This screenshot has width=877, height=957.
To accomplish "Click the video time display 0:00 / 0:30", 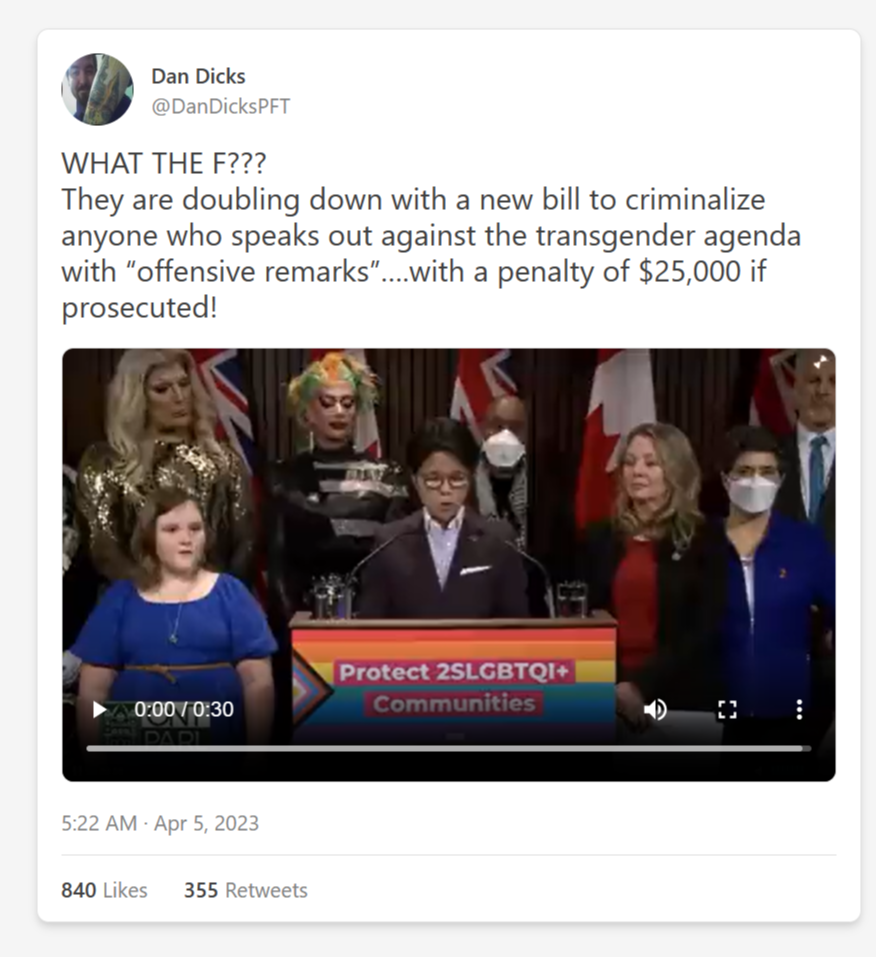I will pos(184,709).
